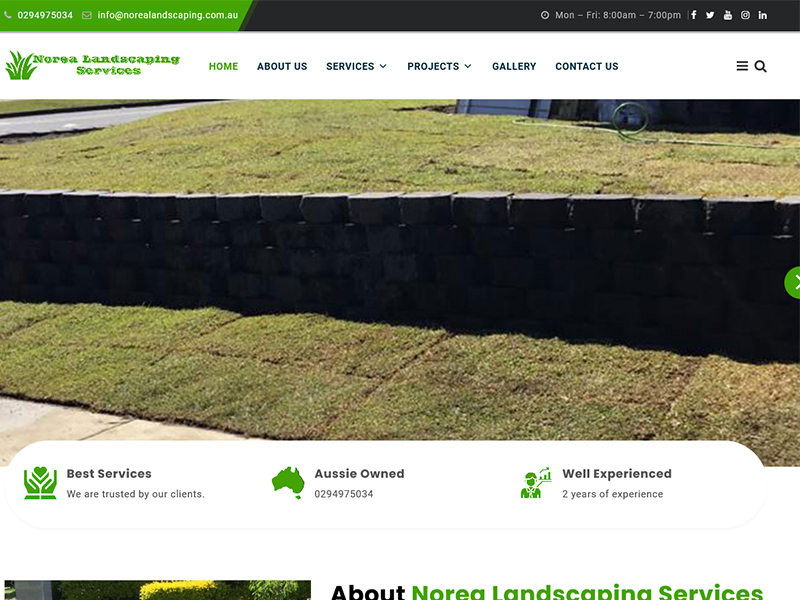Open the LinkedIn social icon
Screen dimensions: 800x600
pos(763,15)
